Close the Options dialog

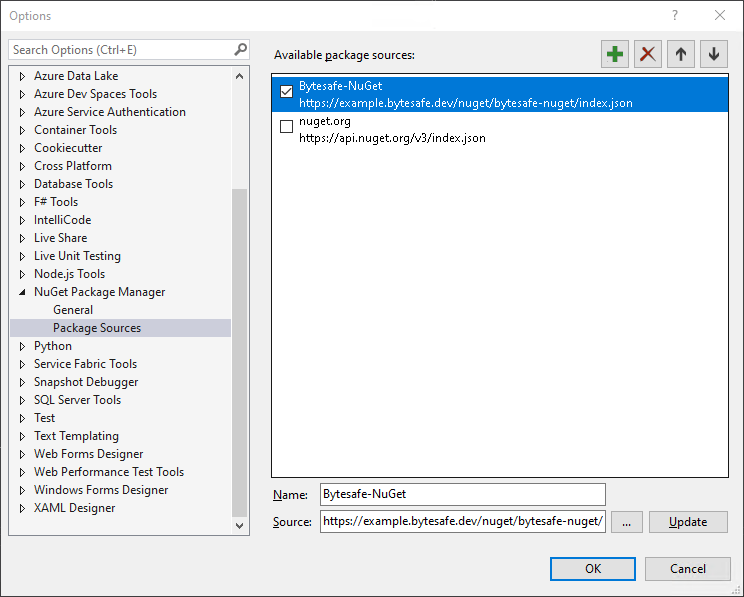tap(720, 15)
